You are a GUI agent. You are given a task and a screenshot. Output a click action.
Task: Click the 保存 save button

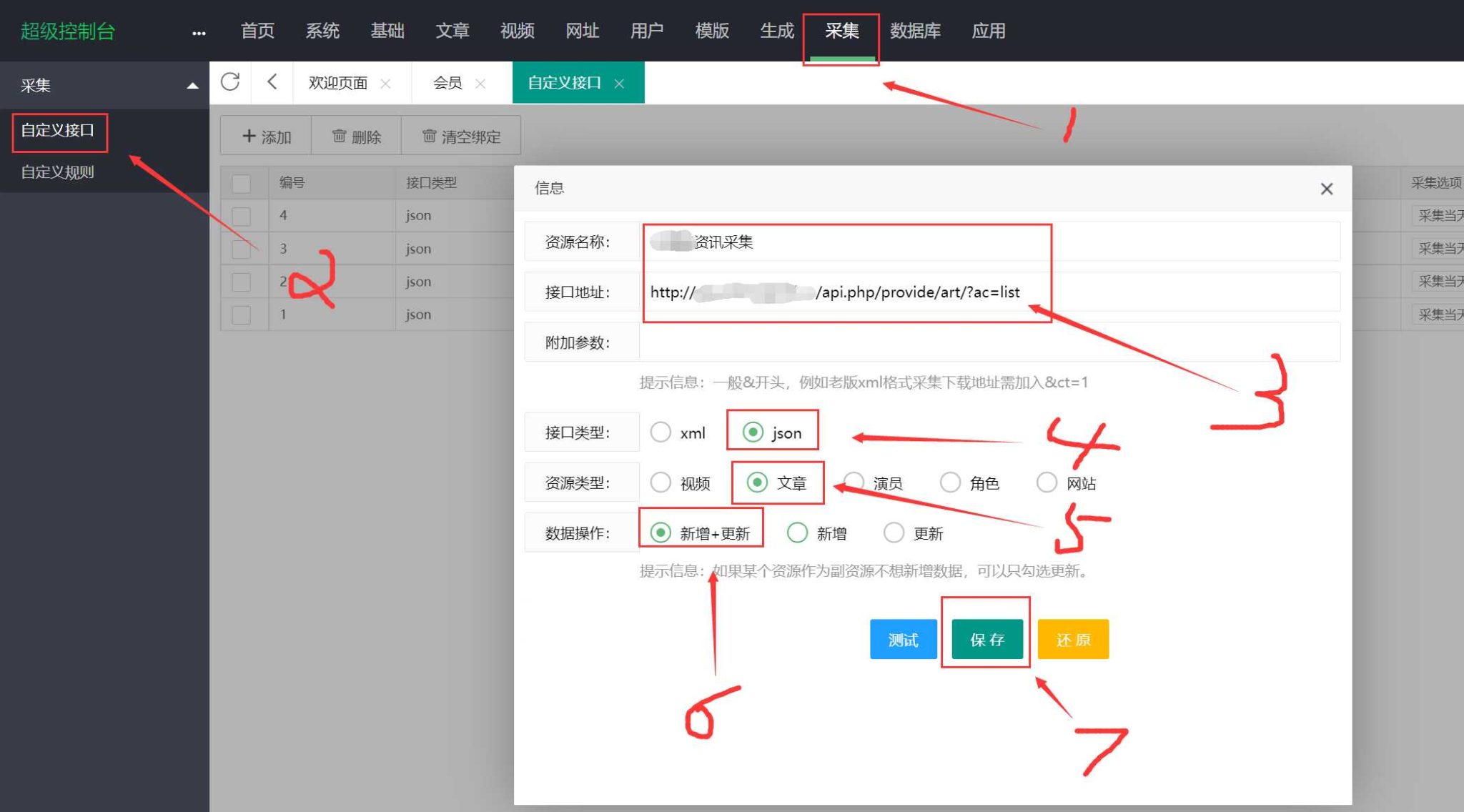(x=986, y=639)
